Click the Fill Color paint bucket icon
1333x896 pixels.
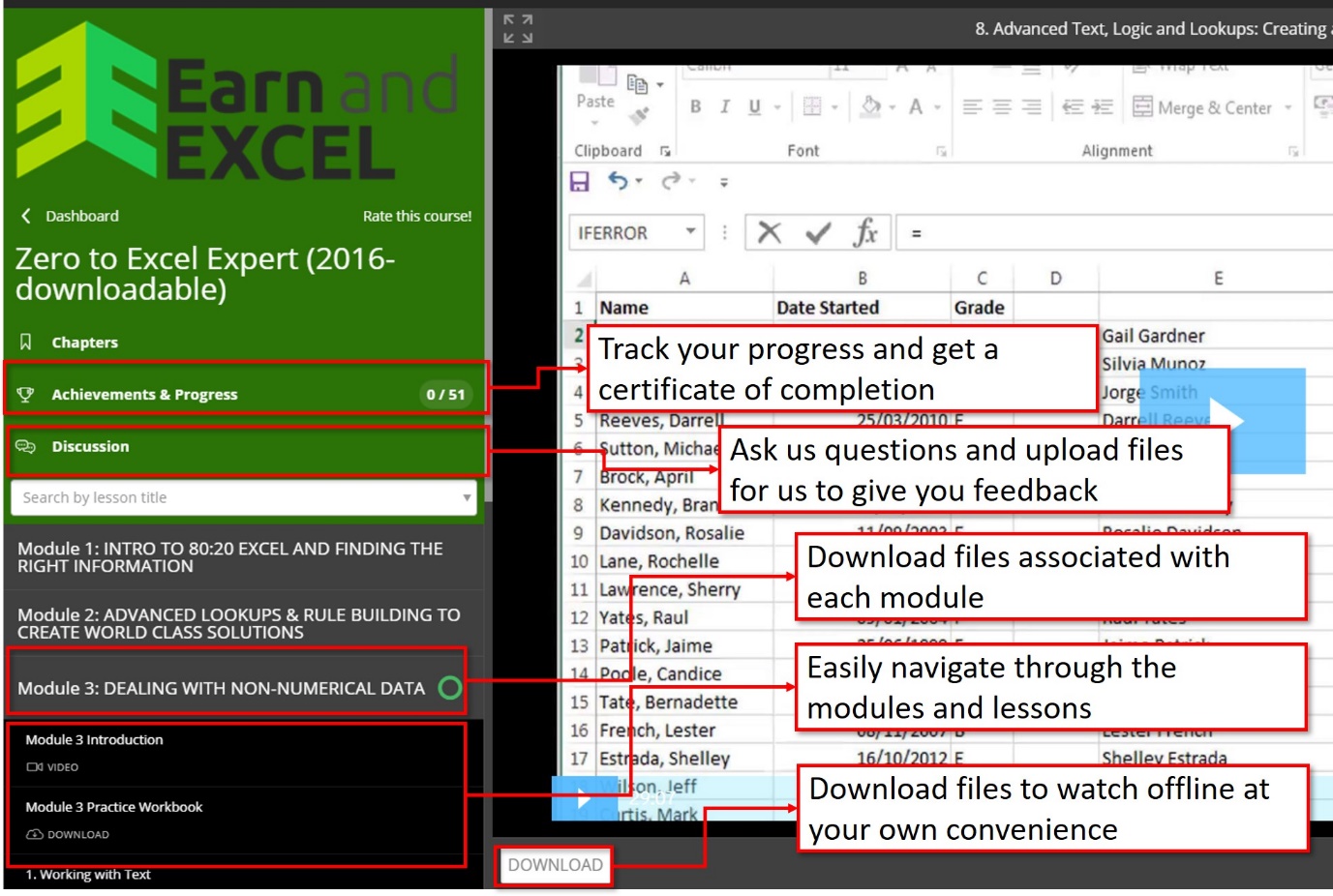click(870, 105)
